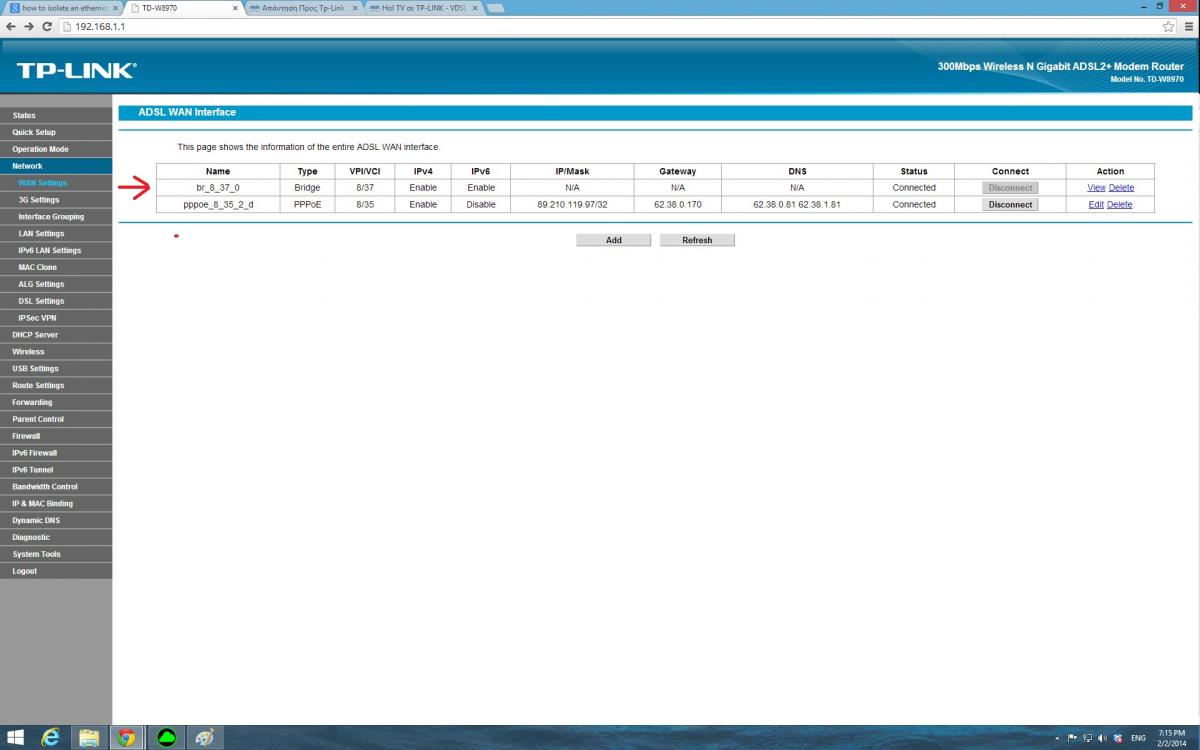Open the Parent Control menu
The width and height of the screenshot is (1200, 750).
56,419
